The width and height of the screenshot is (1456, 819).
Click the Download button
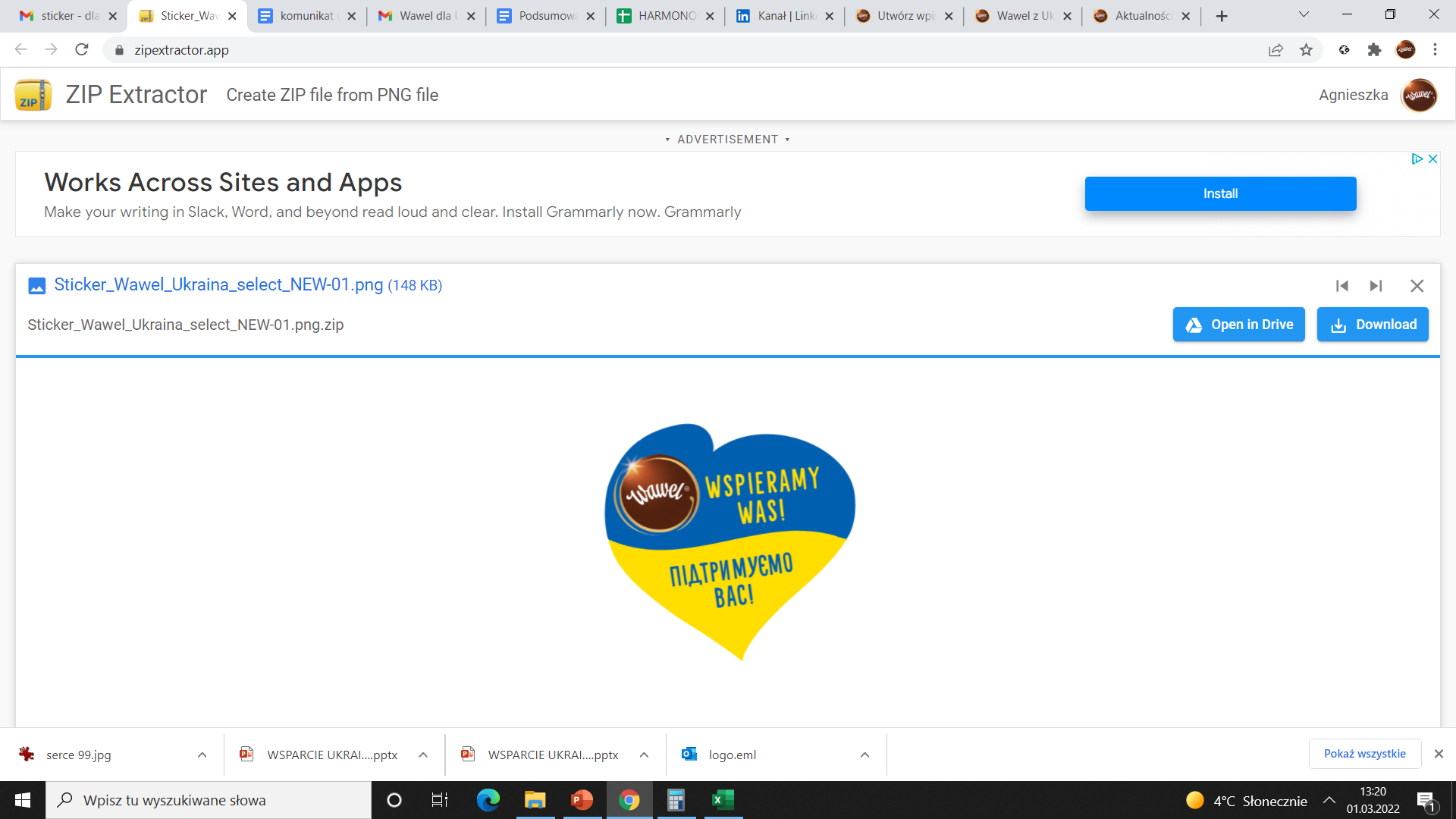pos(1372,325)
